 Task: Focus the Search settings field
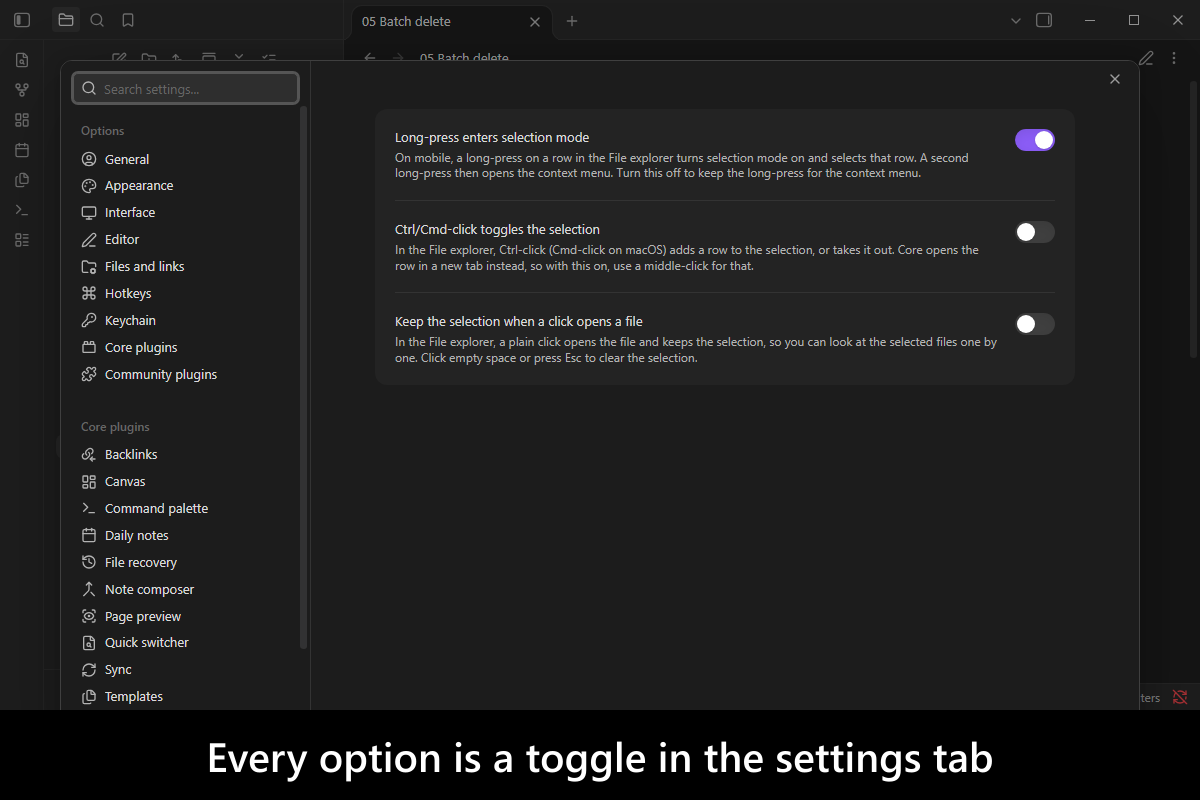(185, 89)
